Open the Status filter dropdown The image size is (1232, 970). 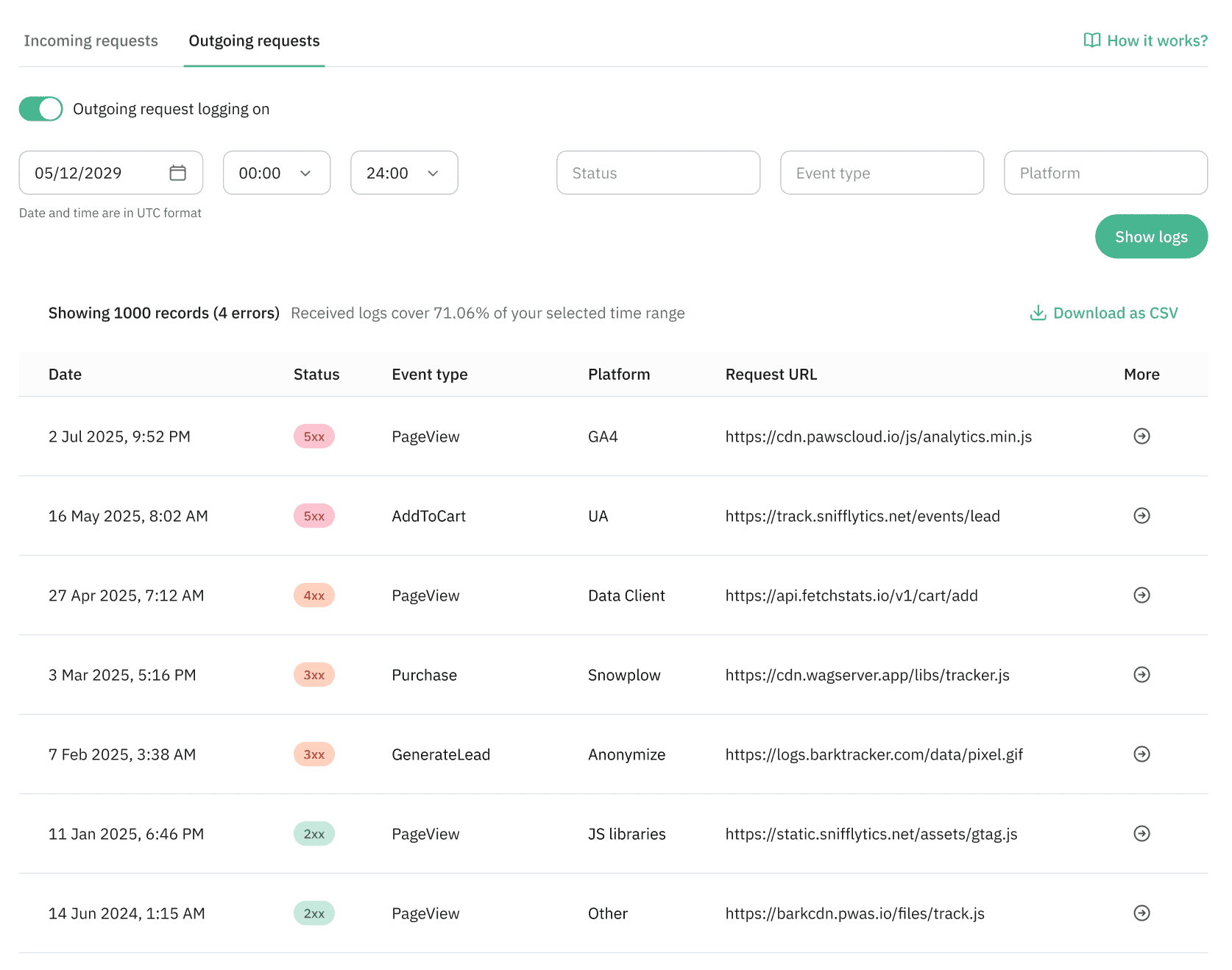(x=658, y=173)
